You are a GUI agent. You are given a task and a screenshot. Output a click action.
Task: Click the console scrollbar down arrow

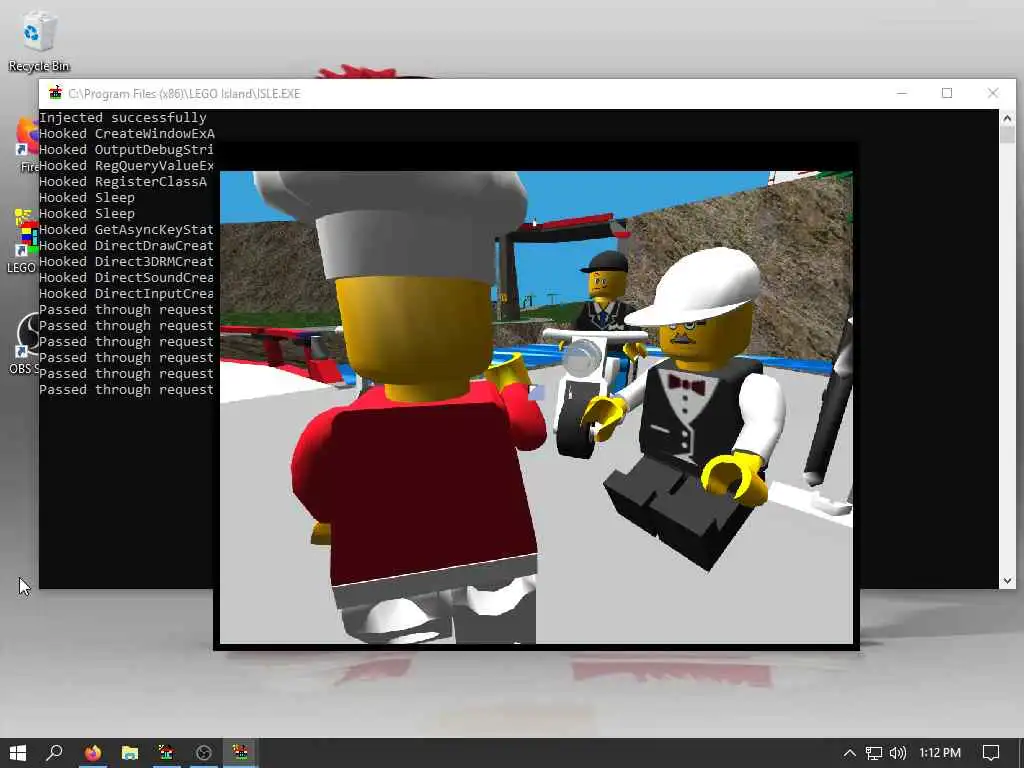pos(1007,581)
